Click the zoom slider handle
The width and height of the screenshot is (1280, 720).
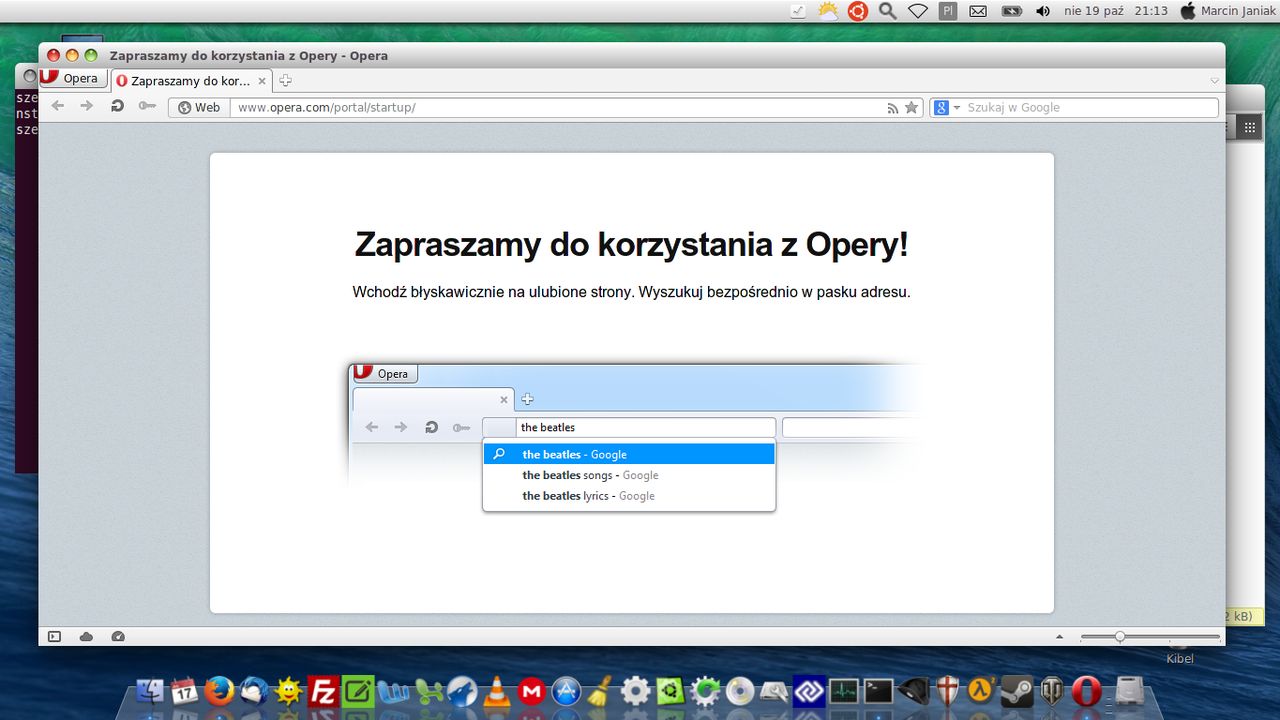(x=1120, y=636)
